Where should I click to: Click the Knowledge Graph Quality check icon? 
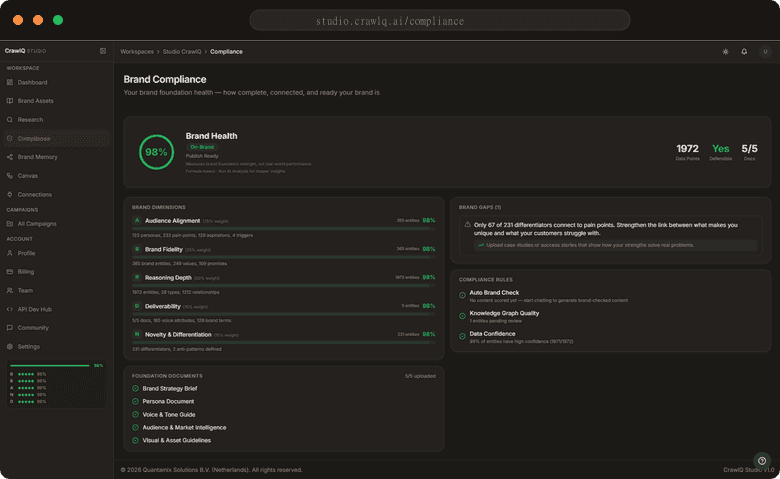pos(462,316)
